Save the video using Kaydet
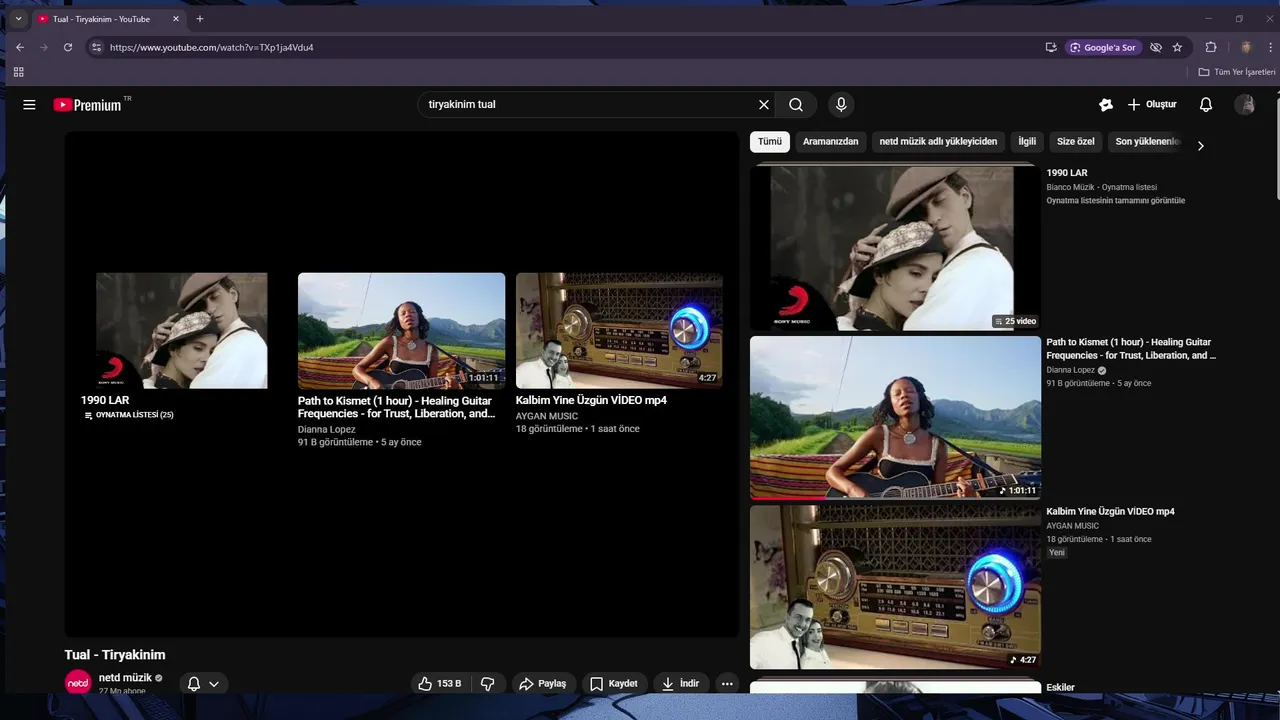This screenshot has width=1280, height=720. pyautogui.click(x=613, y=684)
